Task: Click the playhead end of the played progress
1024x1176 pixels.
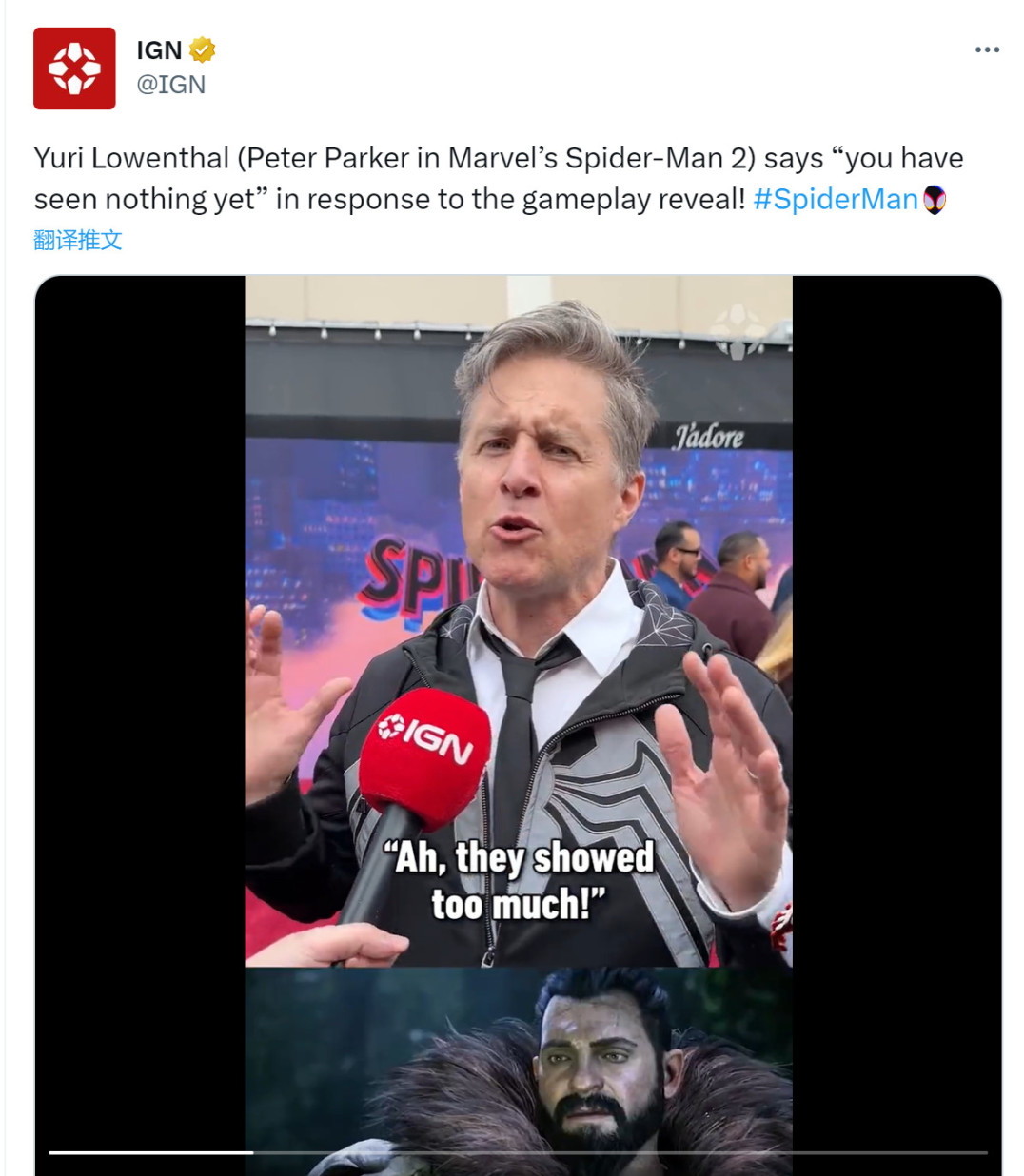Action: [253, 1152]
